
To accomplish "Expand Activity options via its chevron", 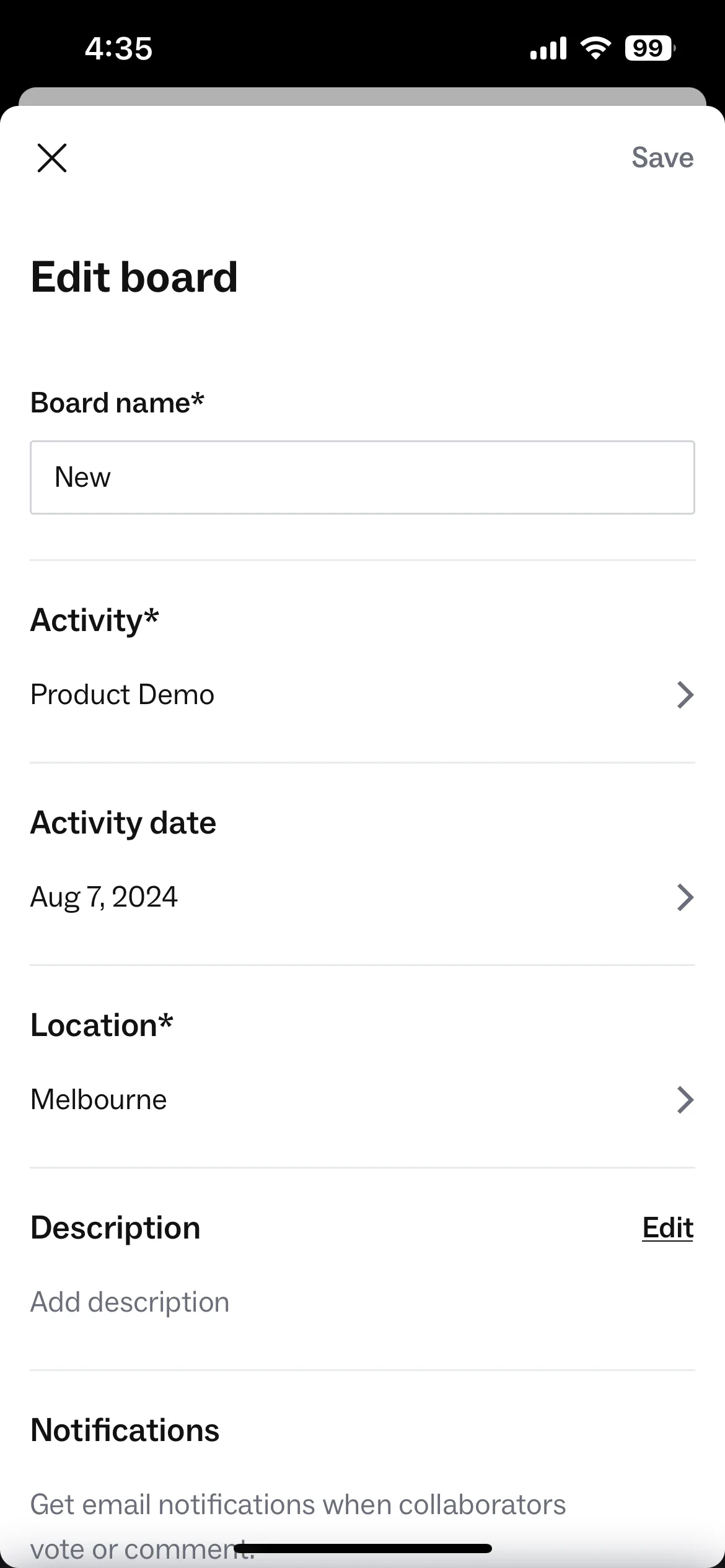I will (685, 695).
